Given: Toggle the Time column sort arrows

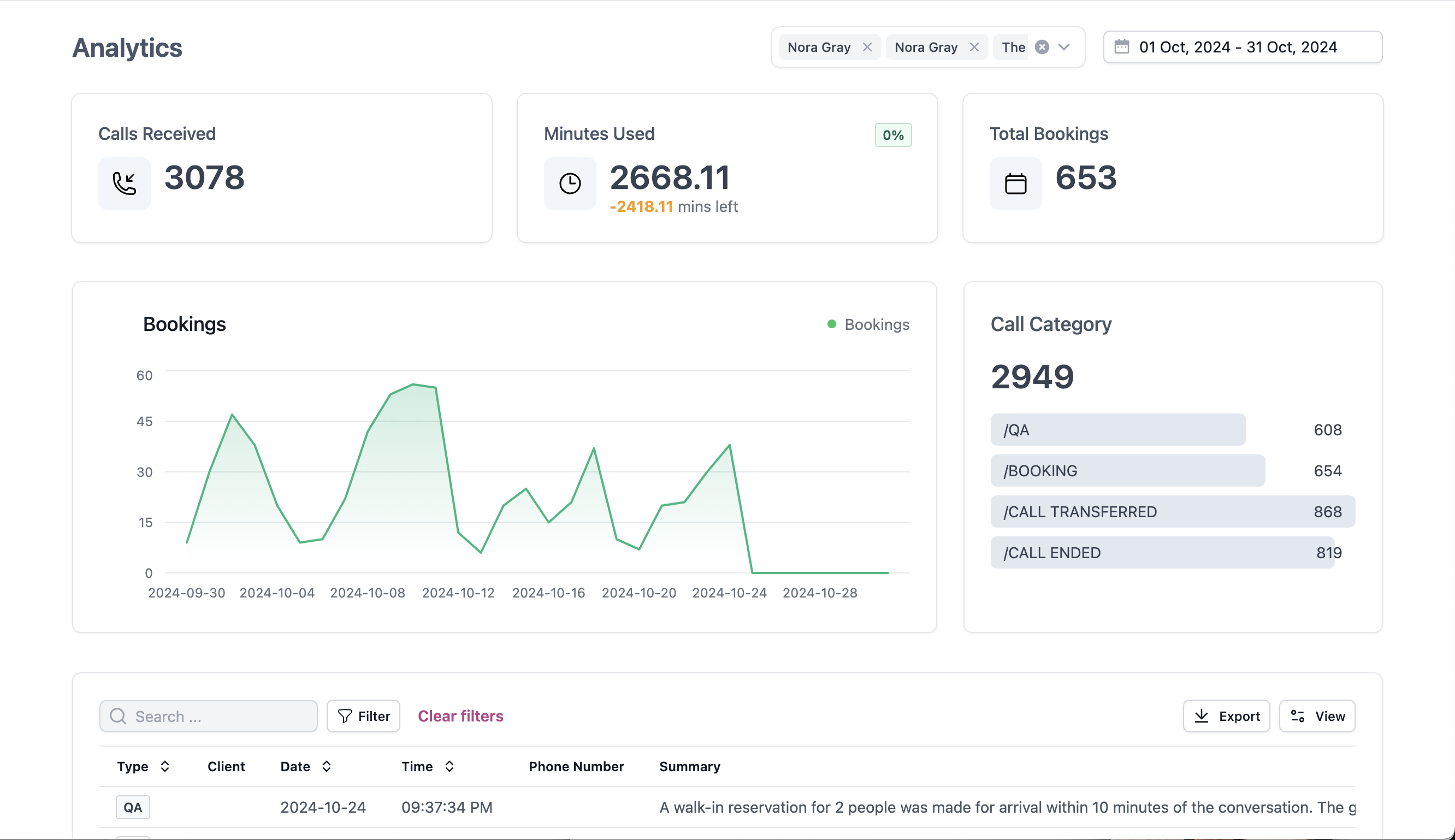Looking at the screenshot, I should [x=449, y=766].
